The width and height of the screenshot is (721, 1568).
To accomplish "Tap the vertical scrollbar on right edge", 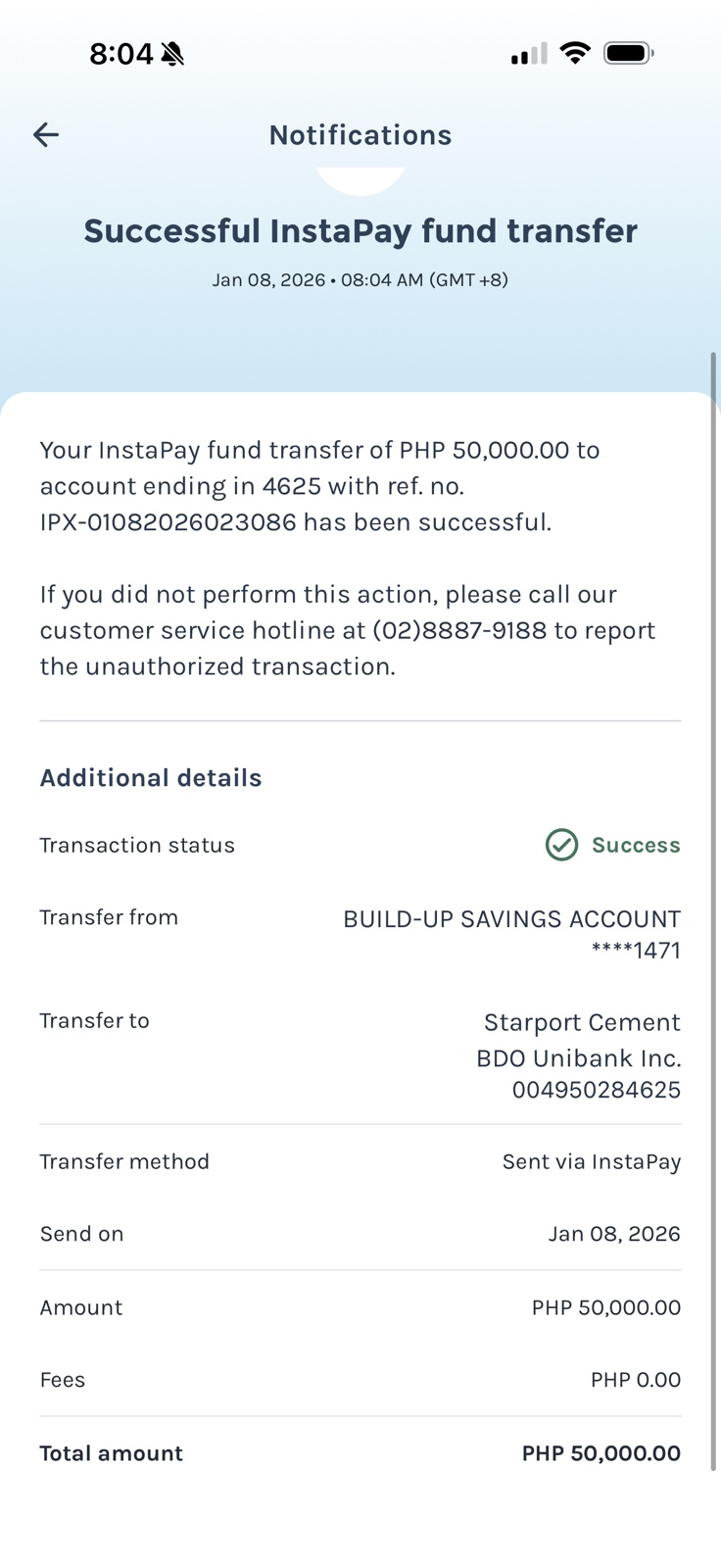I will (713, 882).
